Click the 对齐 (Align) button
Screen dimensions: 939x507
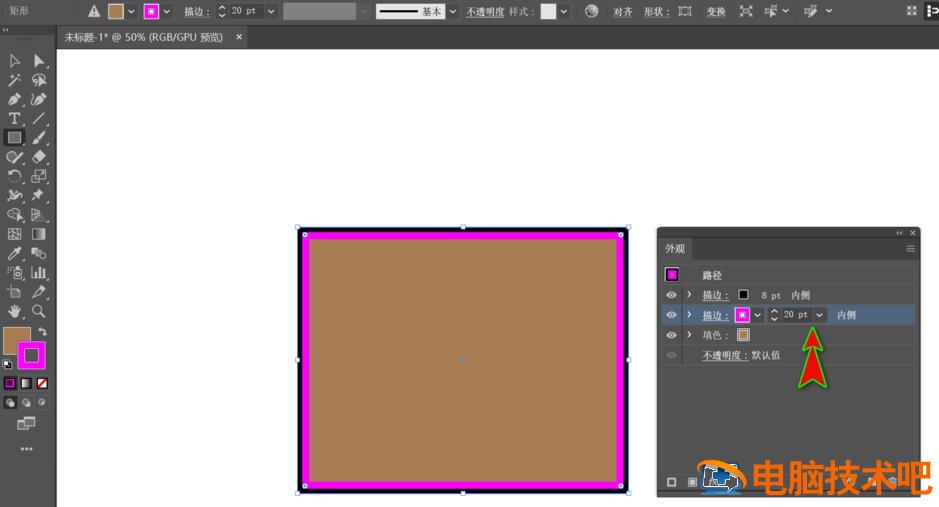coord(622,12)
